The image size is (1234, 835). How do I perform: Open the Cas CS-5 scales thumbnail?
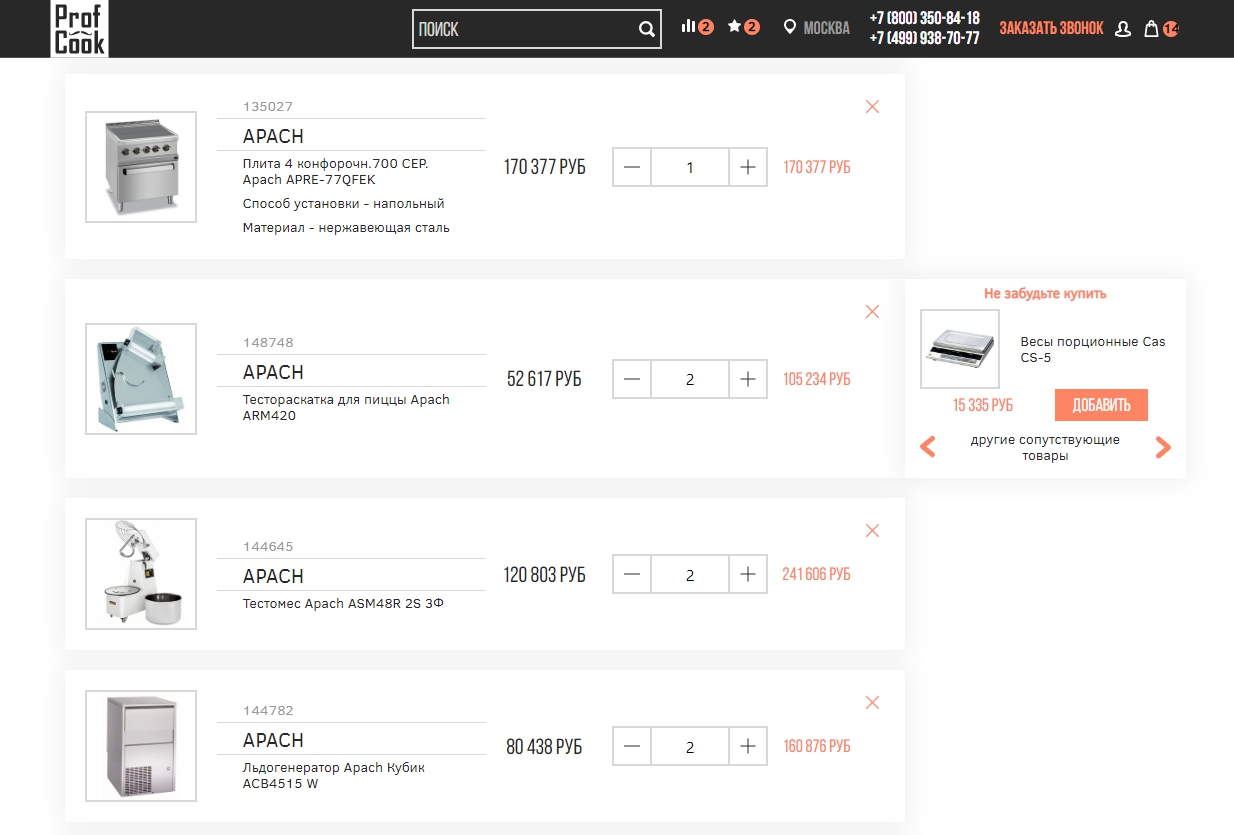(x=959, y=348)
